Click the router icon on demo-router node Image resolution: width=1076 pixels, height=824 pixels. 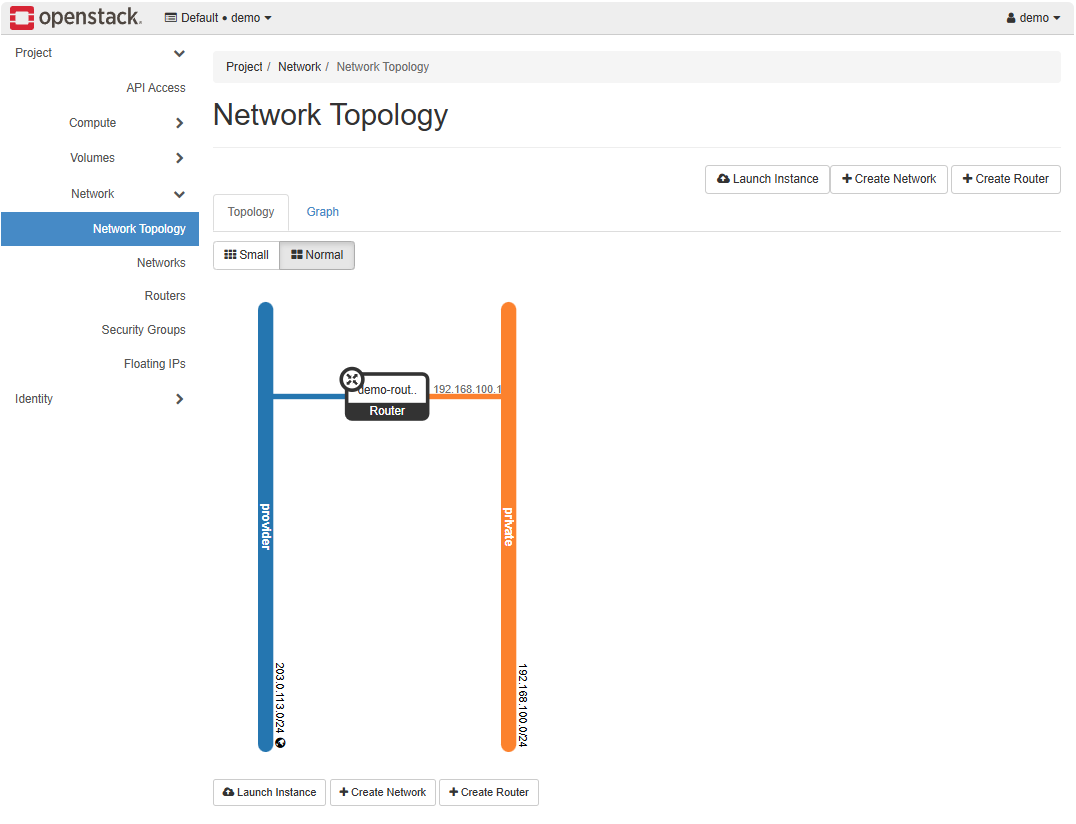(x=351, y=379)
